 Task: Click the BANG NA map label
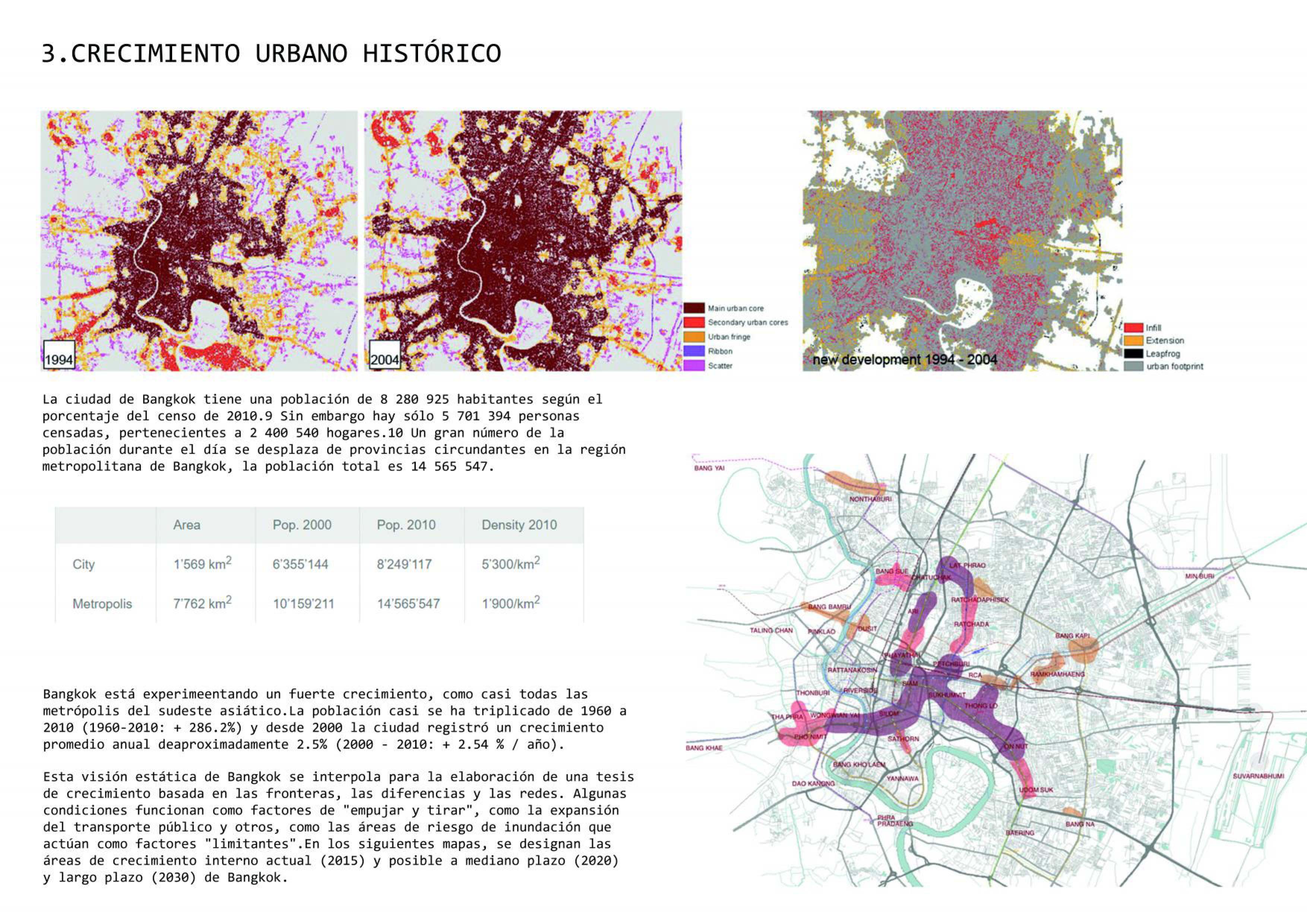pyautogui.click(x=1080, y=824)
